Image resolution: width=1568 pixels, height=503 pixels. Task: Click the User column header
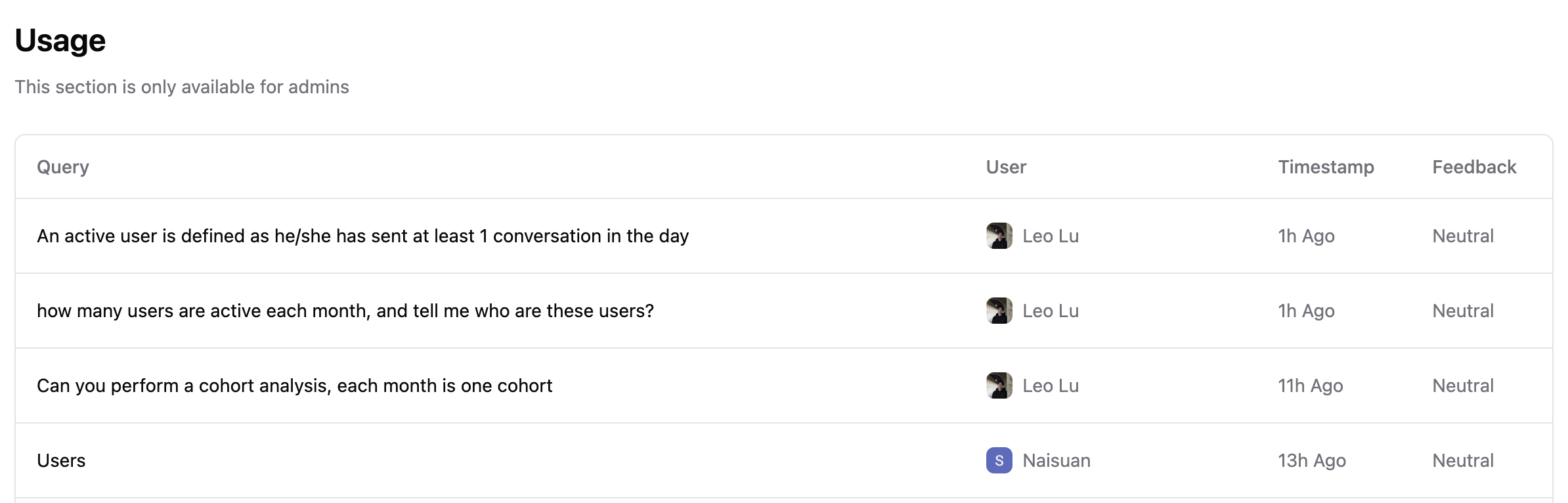[x=1006, y=167]
